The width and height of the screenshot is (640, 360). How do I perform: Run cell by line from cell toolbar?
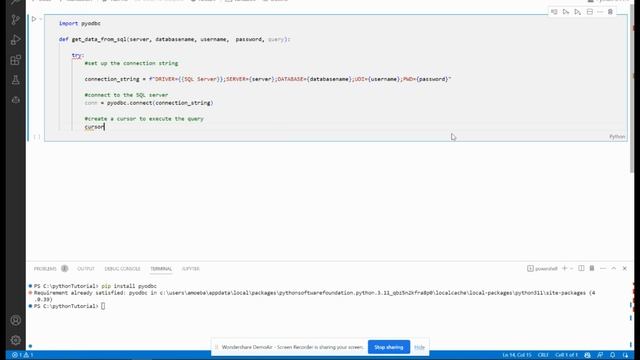[x=554, y=12]
